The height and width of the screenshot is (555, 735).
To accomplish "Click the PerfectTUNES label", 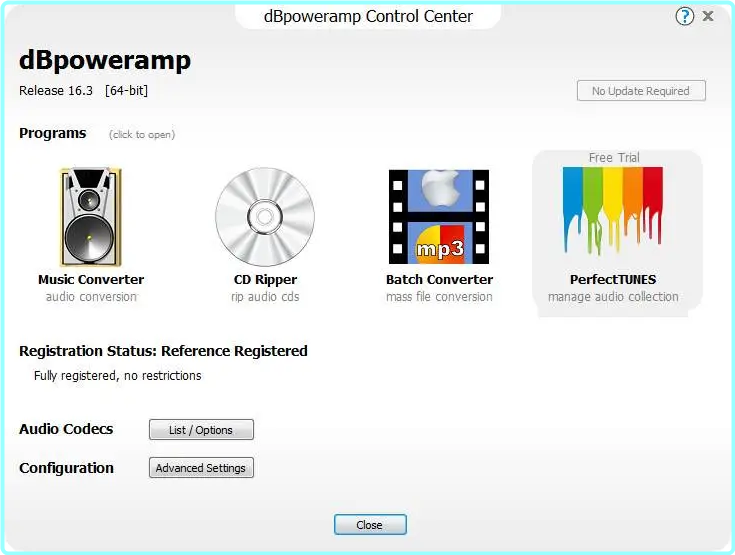I will pos(613,279).
